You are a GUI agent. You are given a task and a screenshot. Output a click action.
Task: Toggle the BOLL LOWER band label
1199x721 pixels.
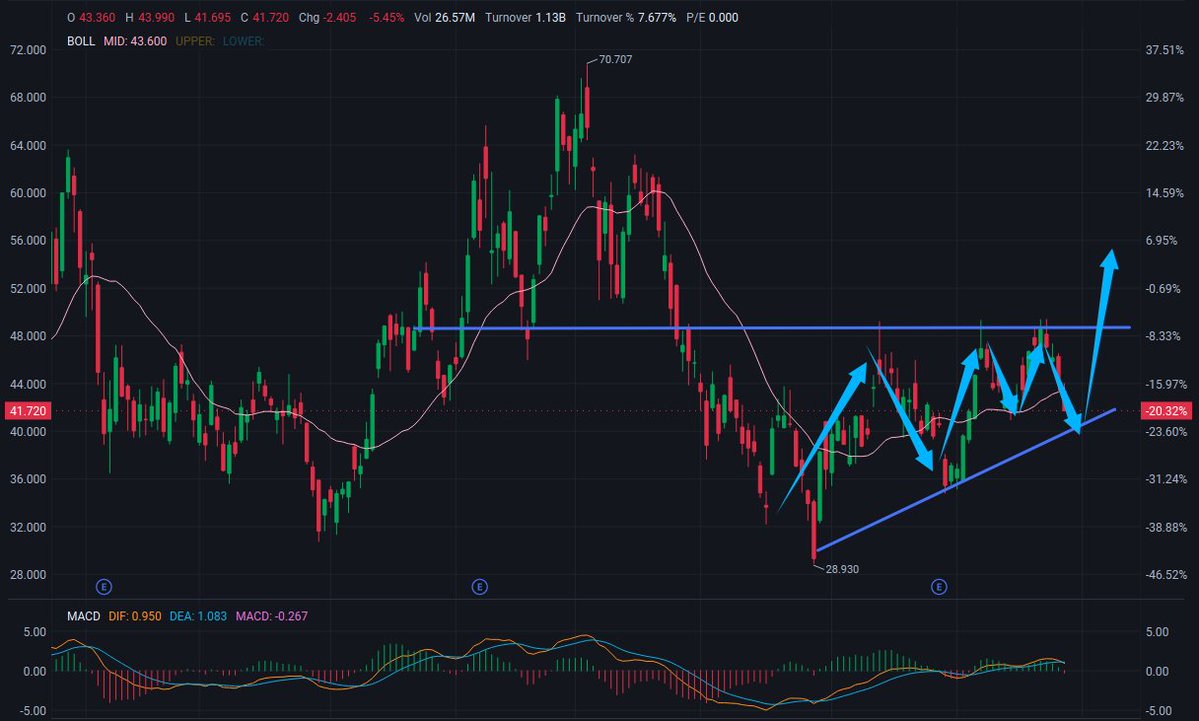(243, 41)
